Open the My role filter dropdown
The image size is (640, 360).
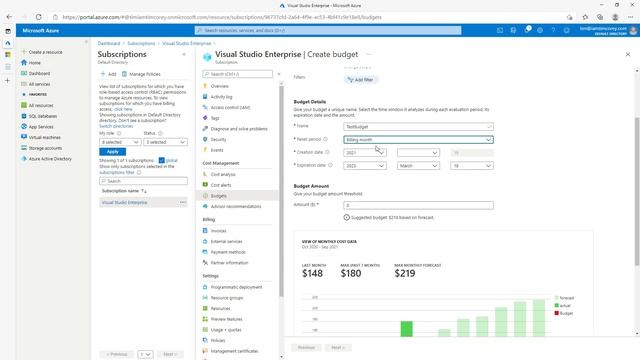(x=120, y=142)
